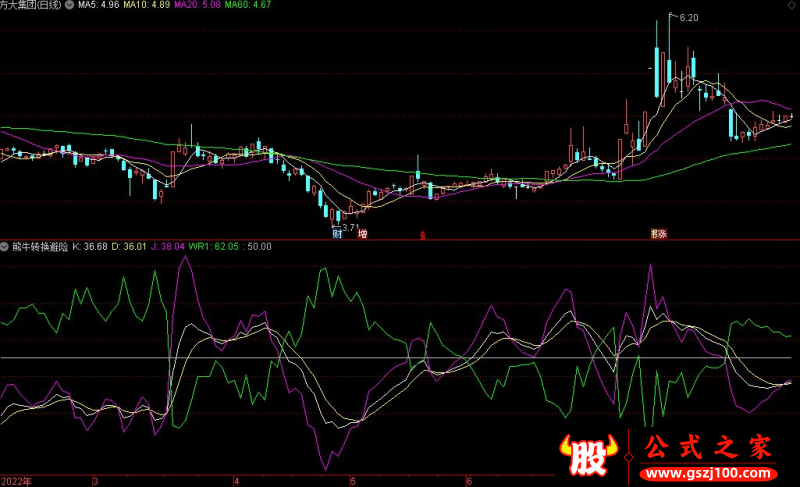800x487 pixels.
Task: Click the red $ dividend marker
Action: [x=422, y=235]
